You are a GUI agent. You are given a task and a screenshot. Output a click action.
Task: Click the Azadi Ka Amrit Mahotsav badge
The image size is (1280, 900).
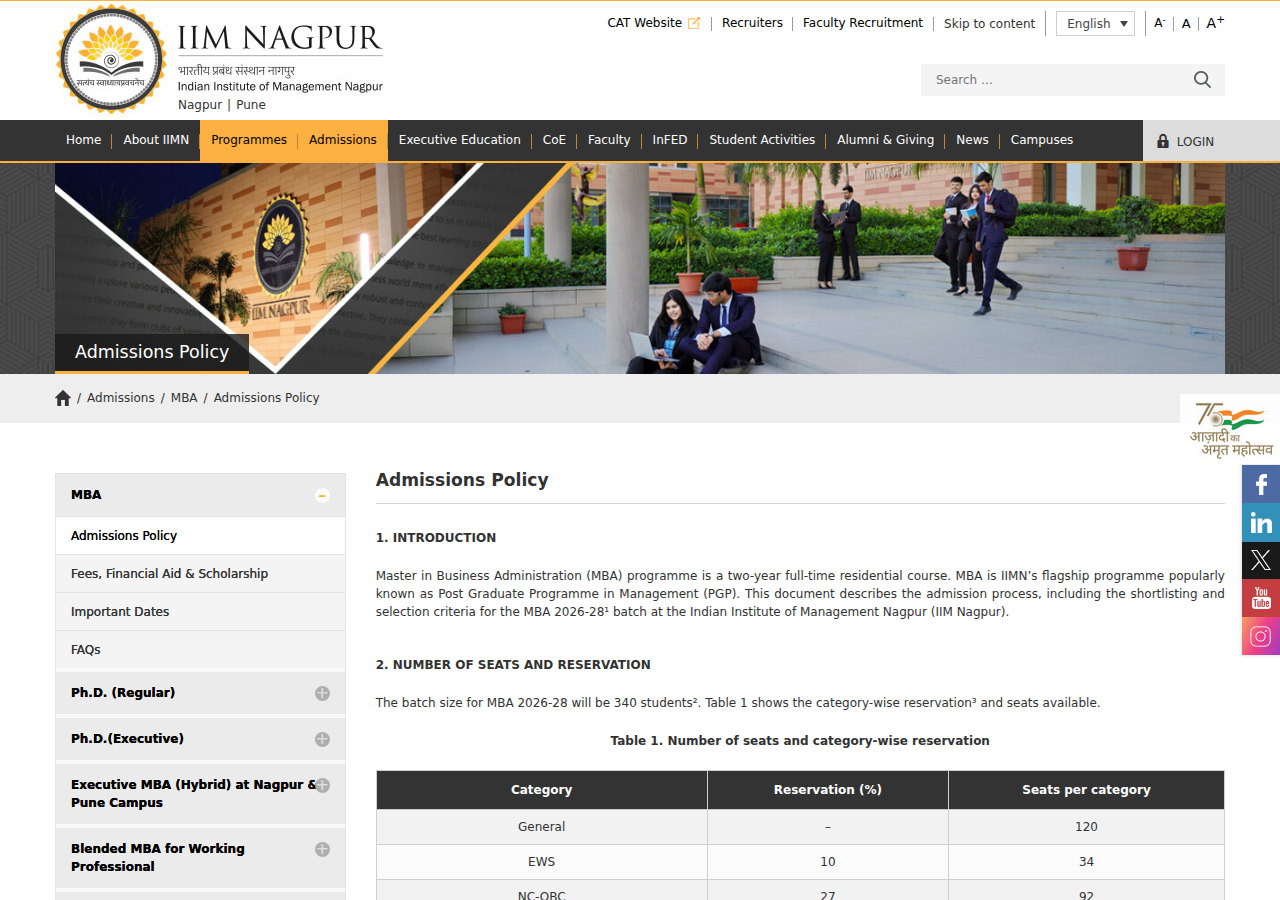1230,428
